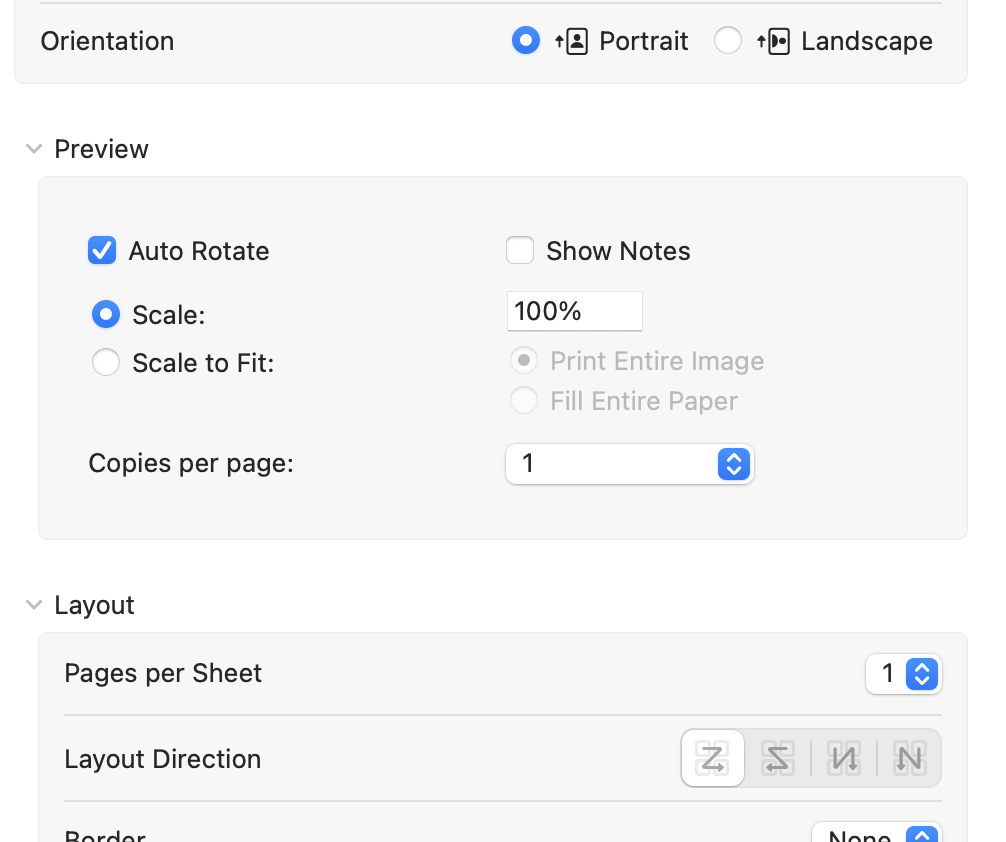Collapse the Preview section chevron
Screen dimensions: 1006x842
[x=34, y=149]
